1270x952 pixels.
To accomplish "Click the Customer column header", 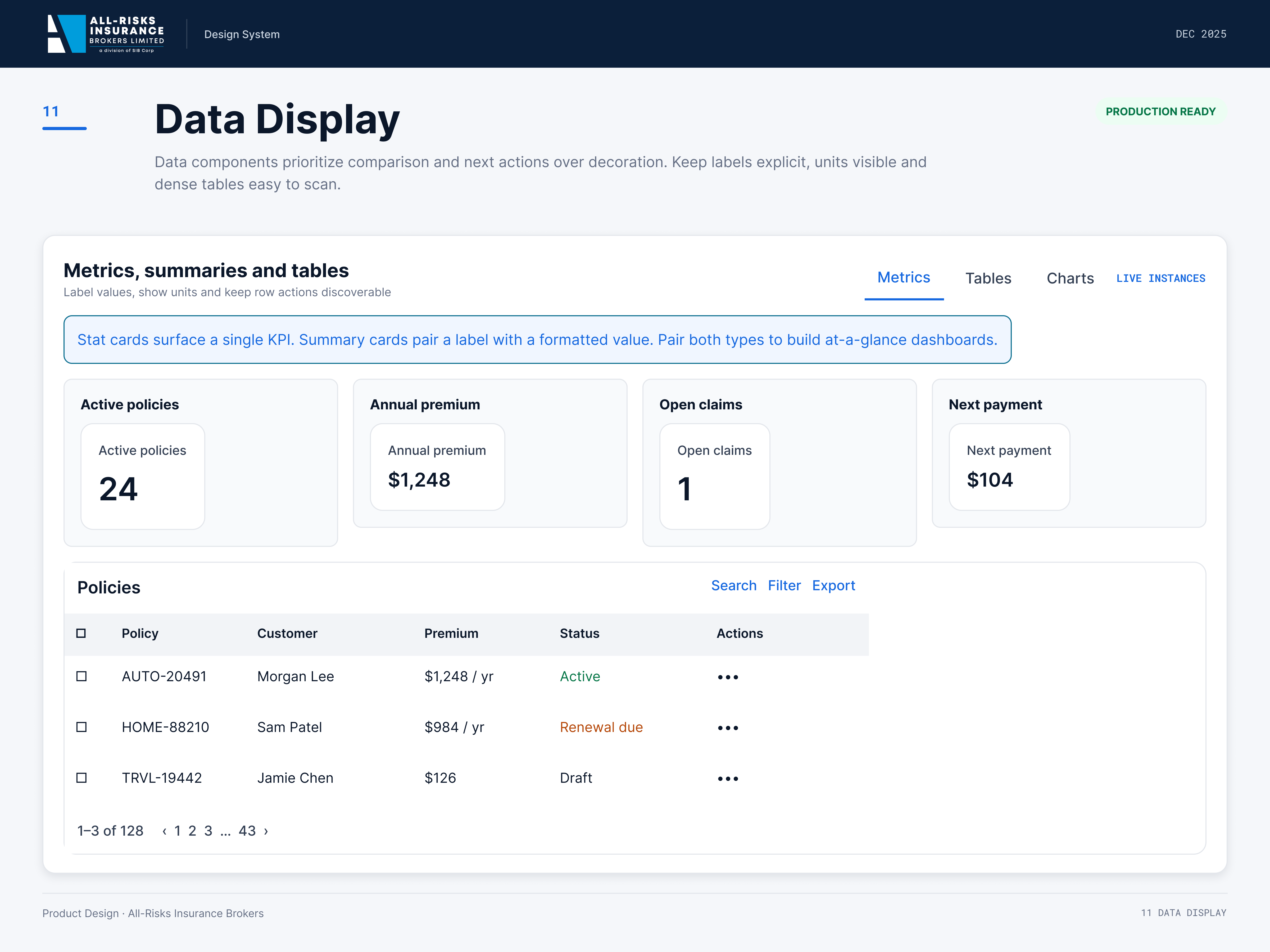I will click(287, 634).
